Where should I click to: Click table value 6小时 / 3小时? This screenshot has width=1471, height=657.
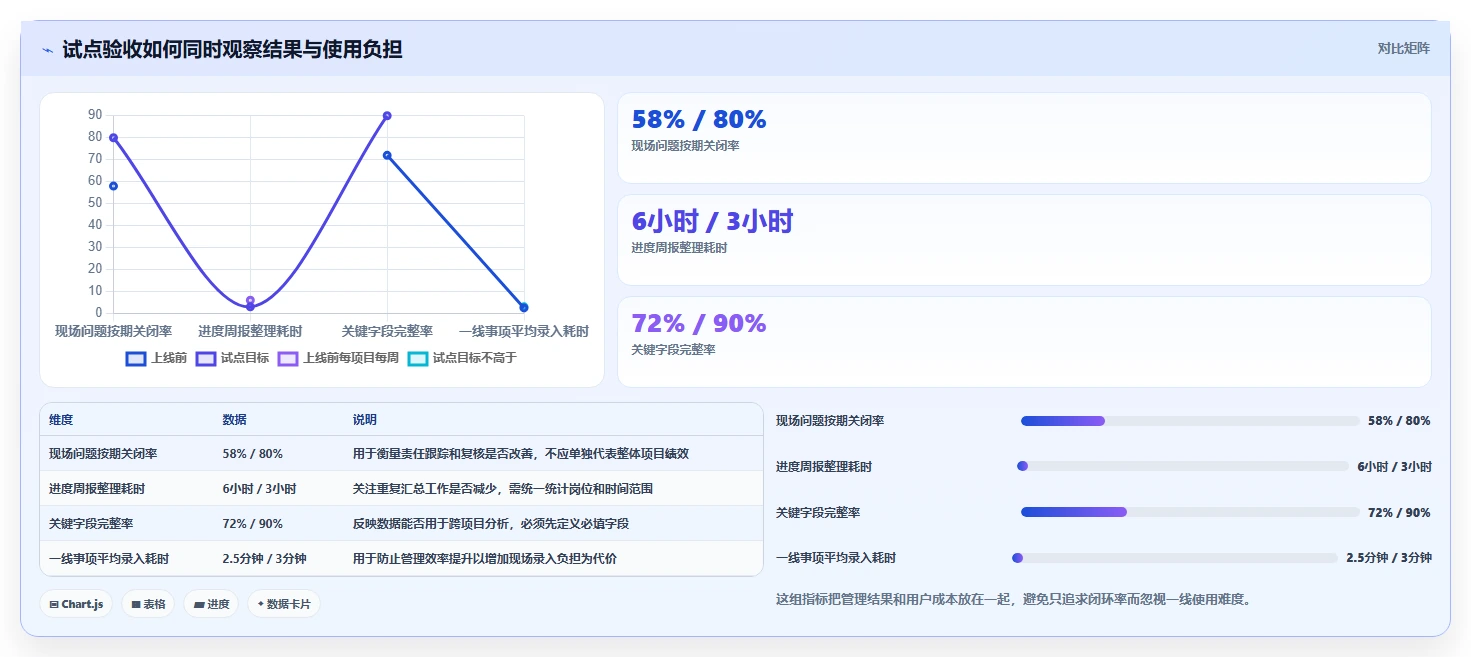(259, 489)
